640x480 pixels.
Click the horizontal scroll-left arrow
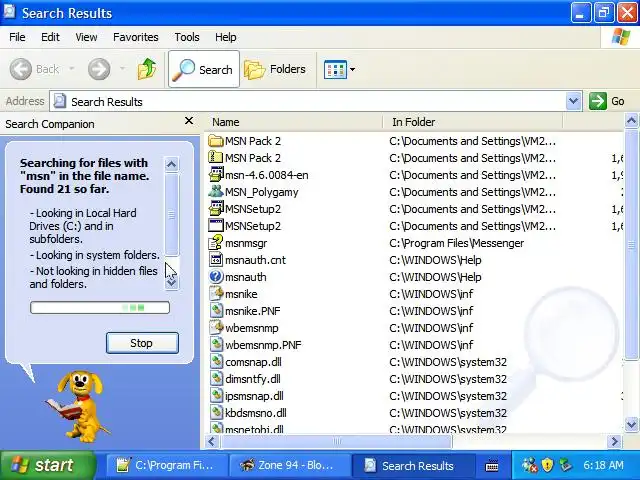pyautogui.click(x=211, y=441)
